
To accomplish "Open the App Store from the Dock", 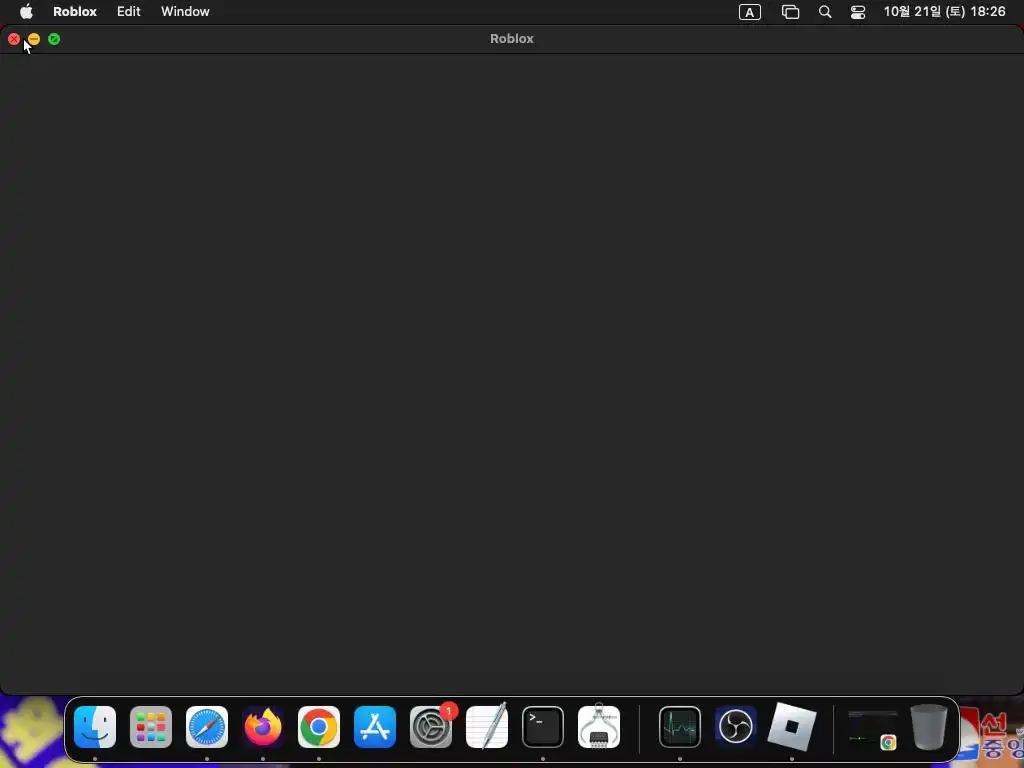I will [375, 726].
